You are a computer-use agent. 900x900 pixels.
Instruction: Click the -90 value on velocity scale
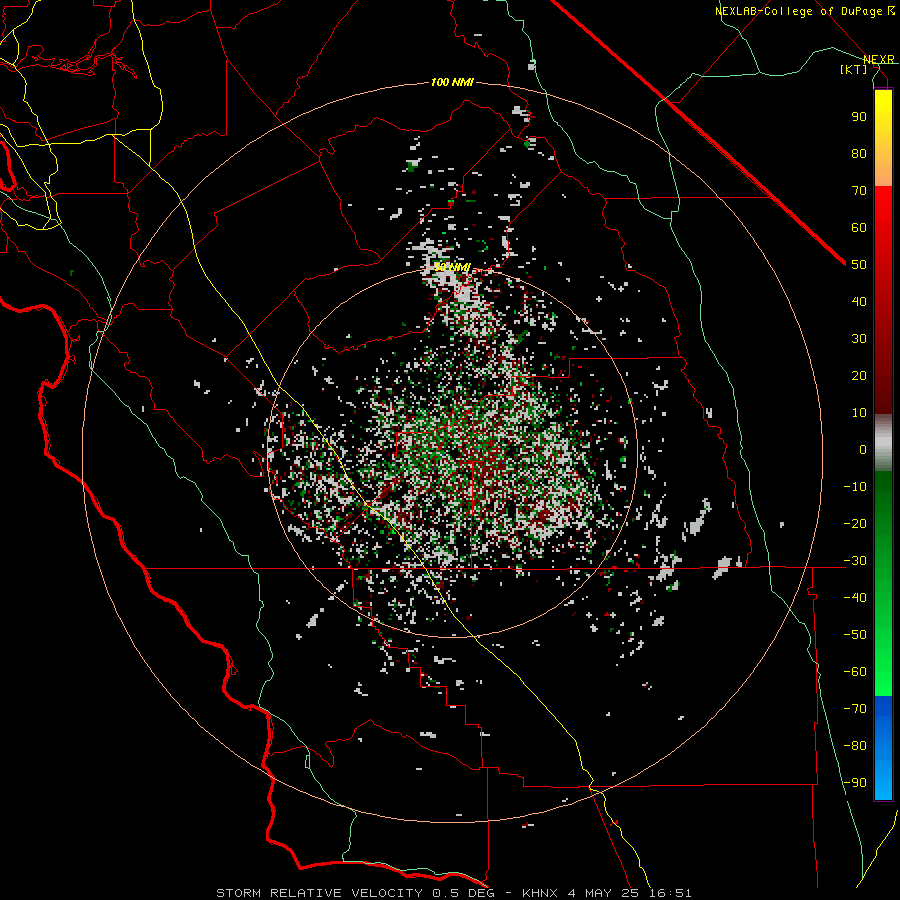(x=855, y=783)
